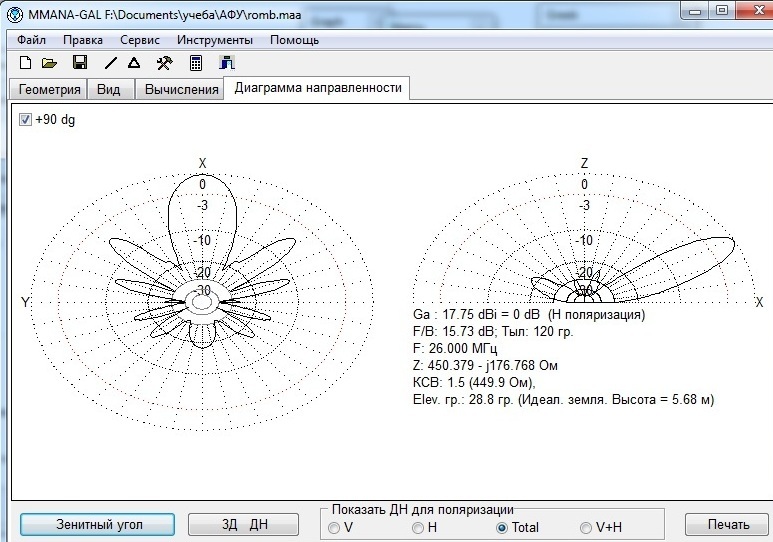The width and height of the screenshot is (773, 542).
Task: Switch to the Геометрия tab
Action: 49,89
